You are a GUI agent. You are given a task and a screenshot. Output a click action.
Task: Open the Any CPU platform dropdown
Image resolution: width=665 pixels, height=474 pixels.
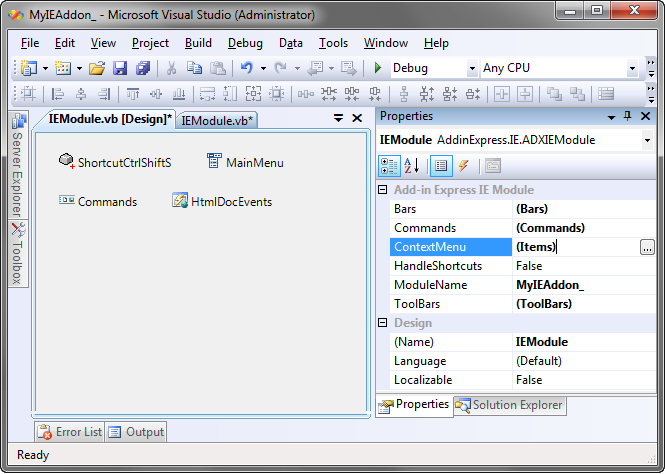pyautogui.click(x=632, y=68)
